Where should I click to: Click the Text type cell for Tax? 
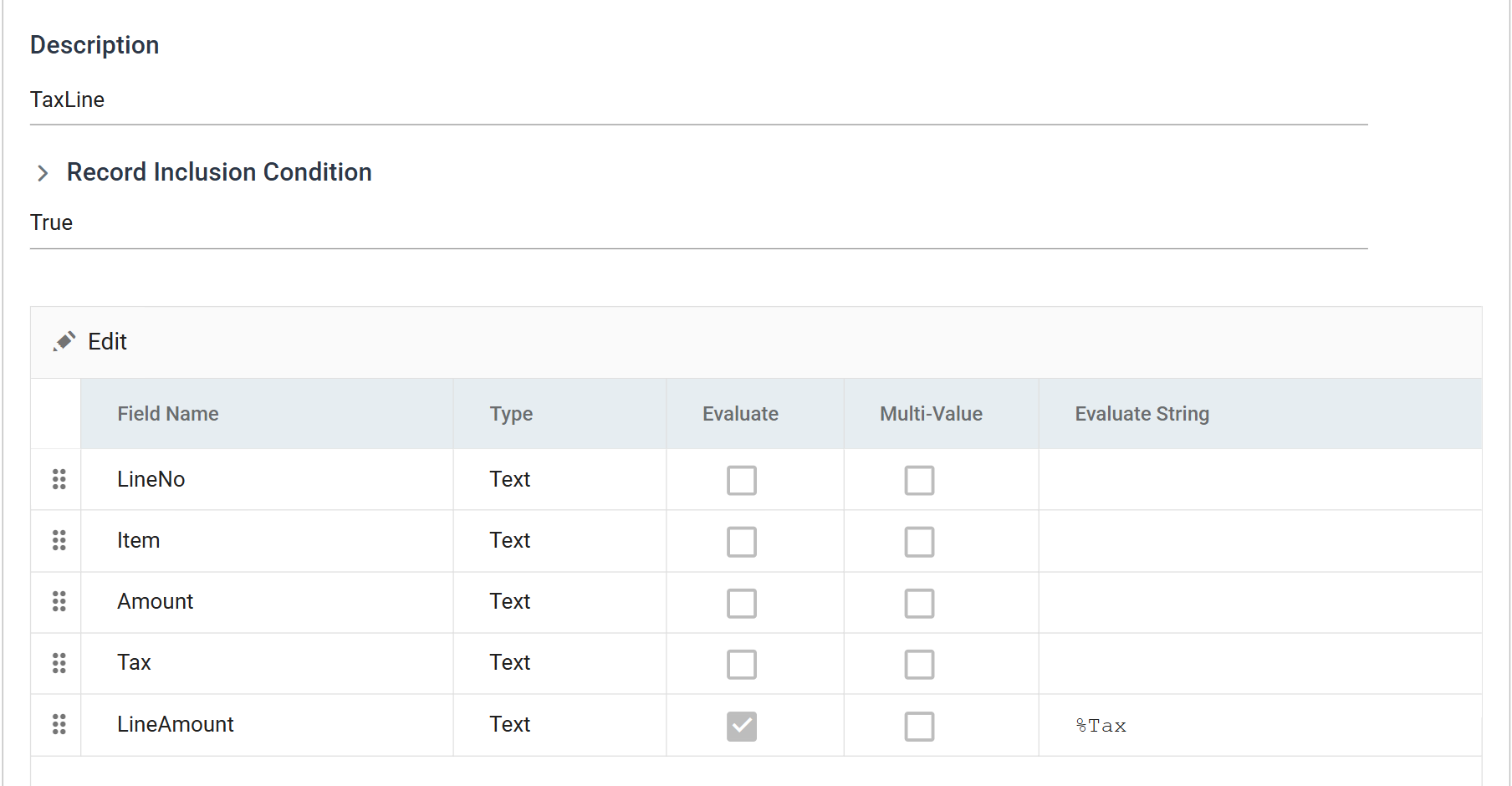pos(559,662)
